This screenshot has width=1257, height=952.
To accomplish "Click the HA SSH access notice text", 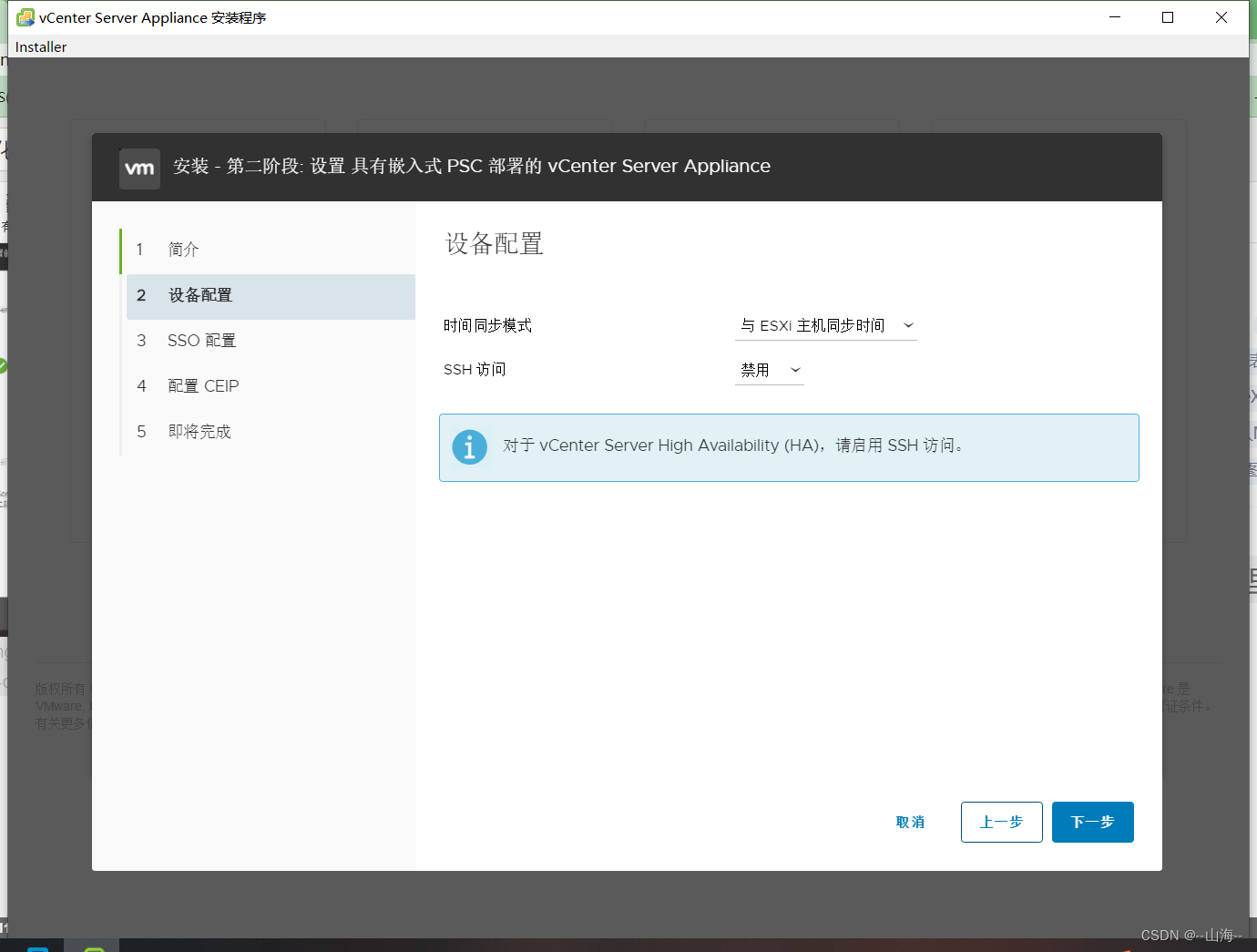I will [732, 445].
